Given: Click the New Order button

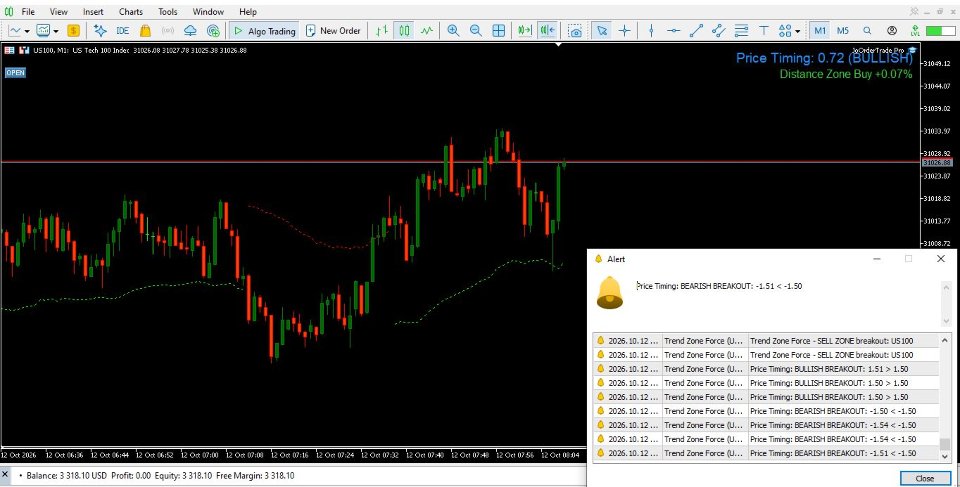Looking at the screenshot, I should click(333, 31).
